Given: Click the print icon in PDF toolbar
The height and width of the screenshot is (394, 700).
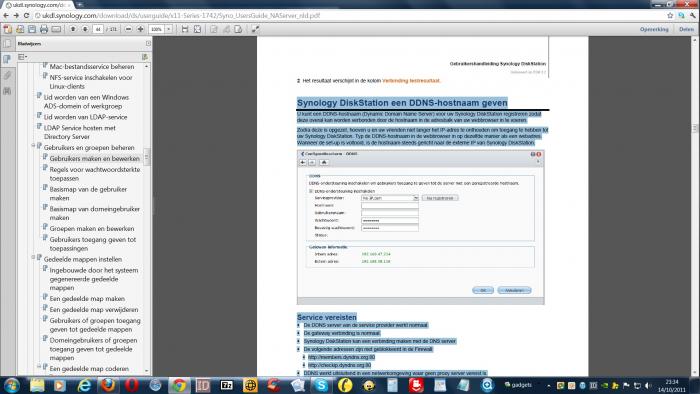Looking at the screenshot, I should point(44,29).
